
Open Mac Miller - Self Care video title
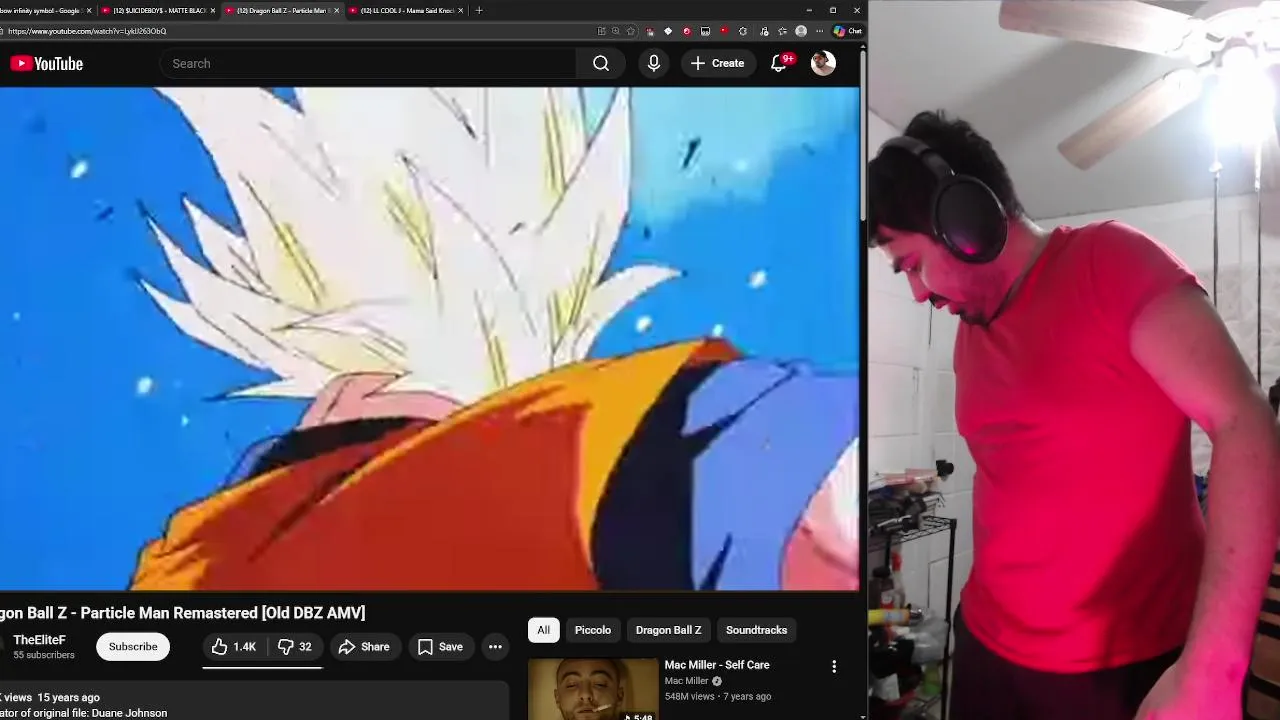point(717,665)
